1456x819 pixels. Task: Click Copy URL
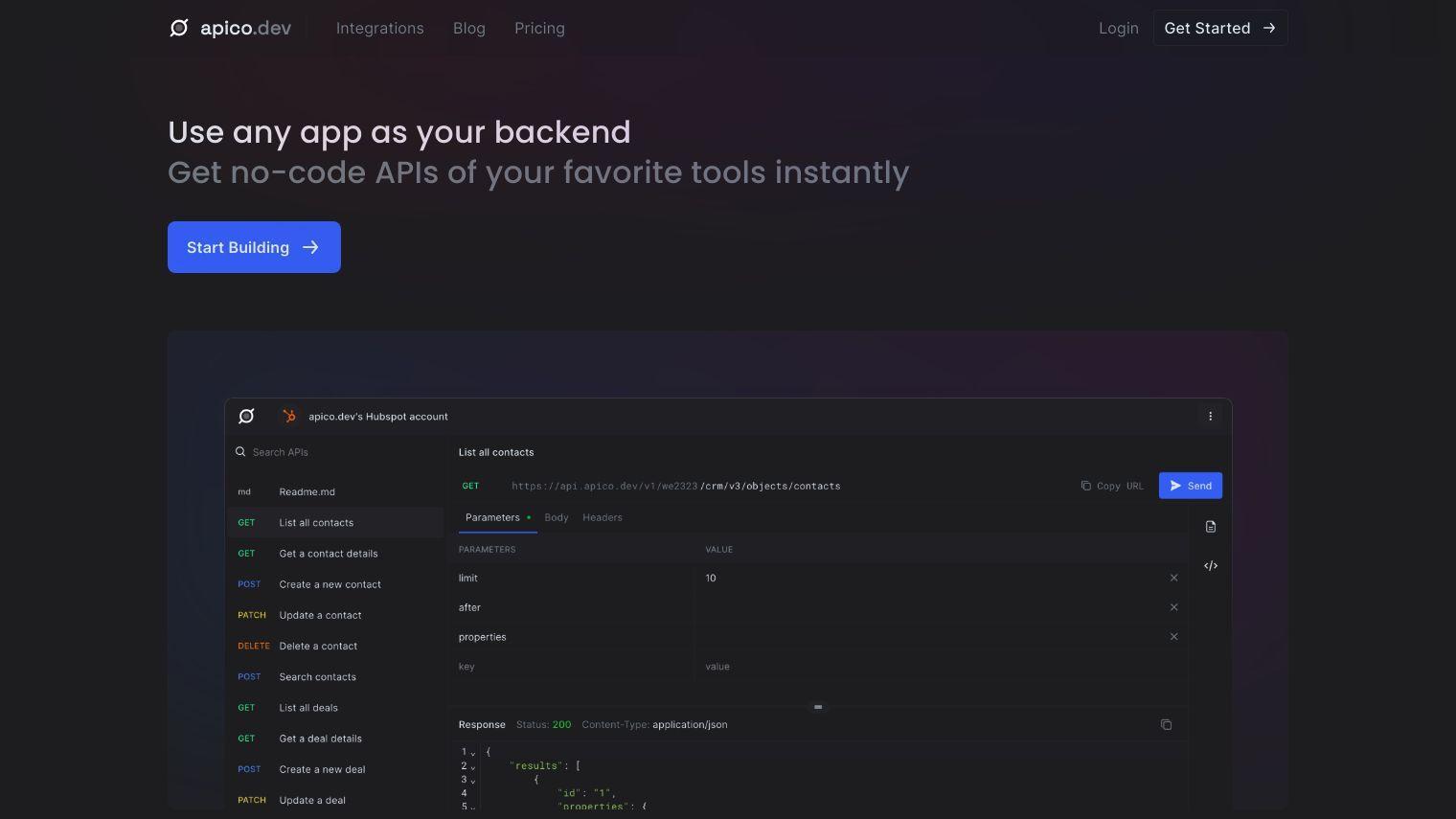pos(1112,486)
